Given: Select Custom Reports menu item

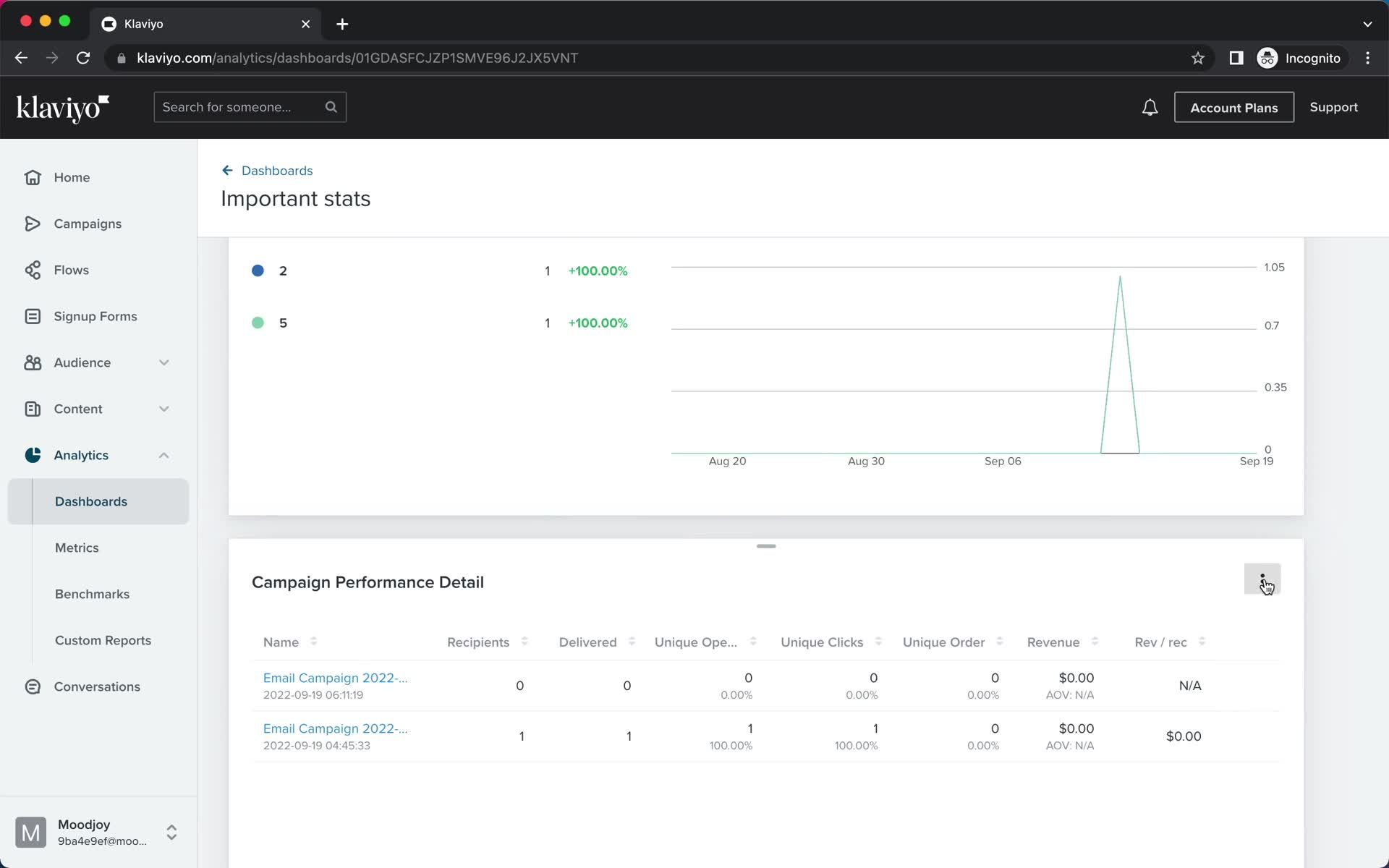Looking at the screenshot, I should [x=103, y=640].
